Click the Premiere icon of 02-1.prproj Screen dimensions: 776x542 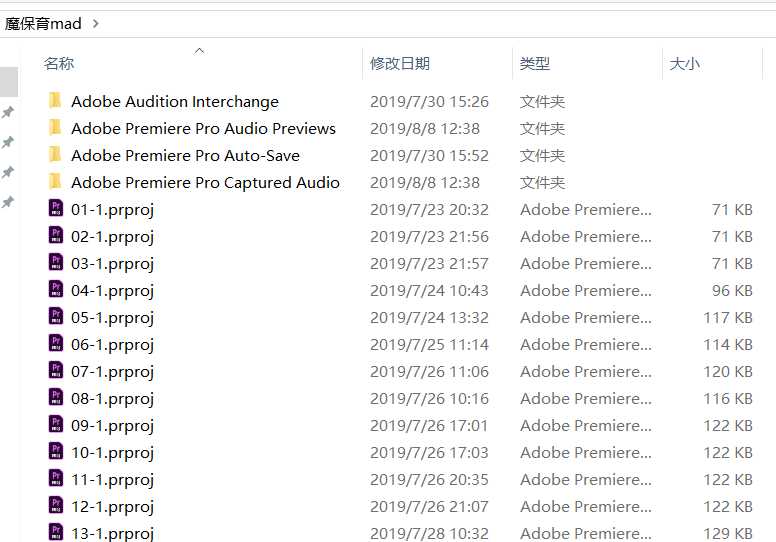point(56,236)
